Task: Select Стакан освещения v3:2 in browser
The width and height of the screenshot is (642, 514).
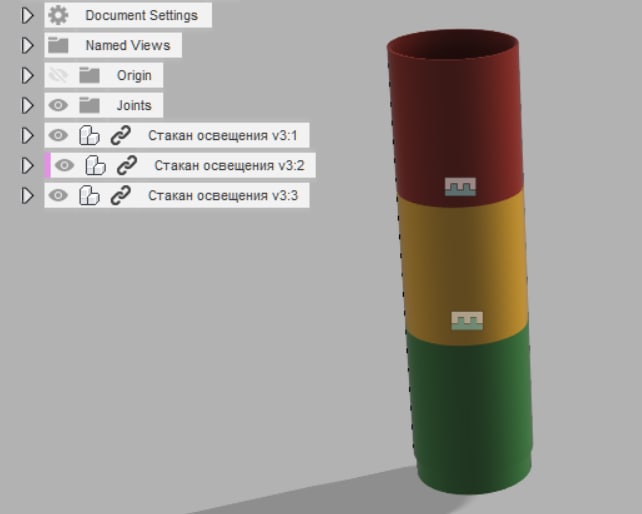Action: coord(229,165)
